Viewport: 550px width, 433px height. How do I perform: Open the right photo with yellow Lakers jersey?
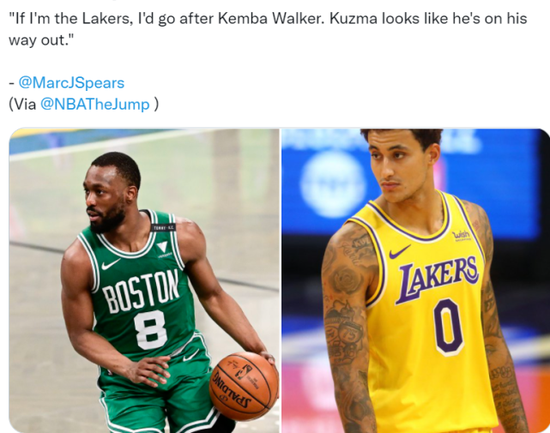pyautogui.click(x=416, y=281)
